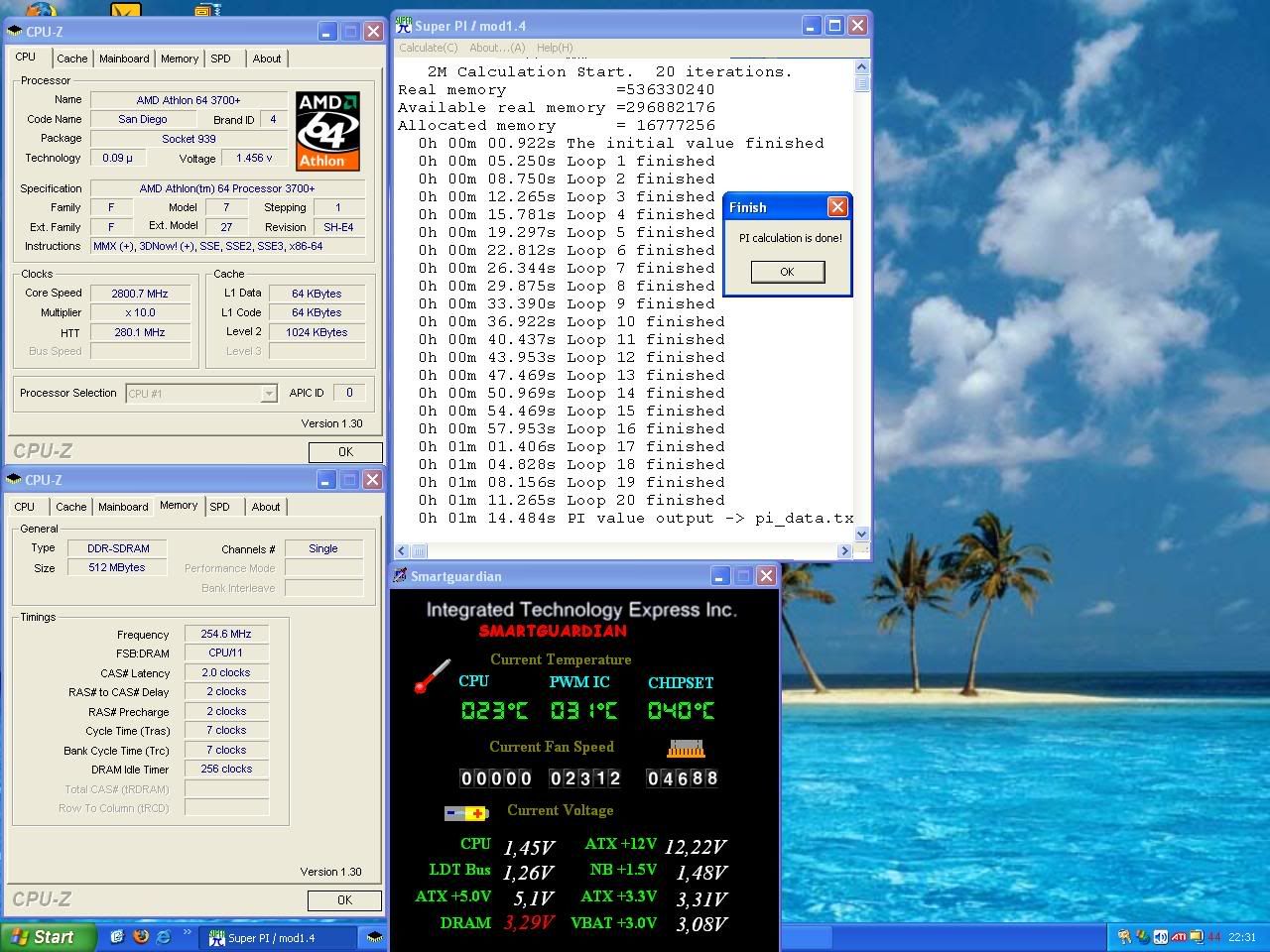The width and height of the screenshot is (1270, 952).
Task: Open the ATI tray icon
Action: click(x=1179, y=937)
